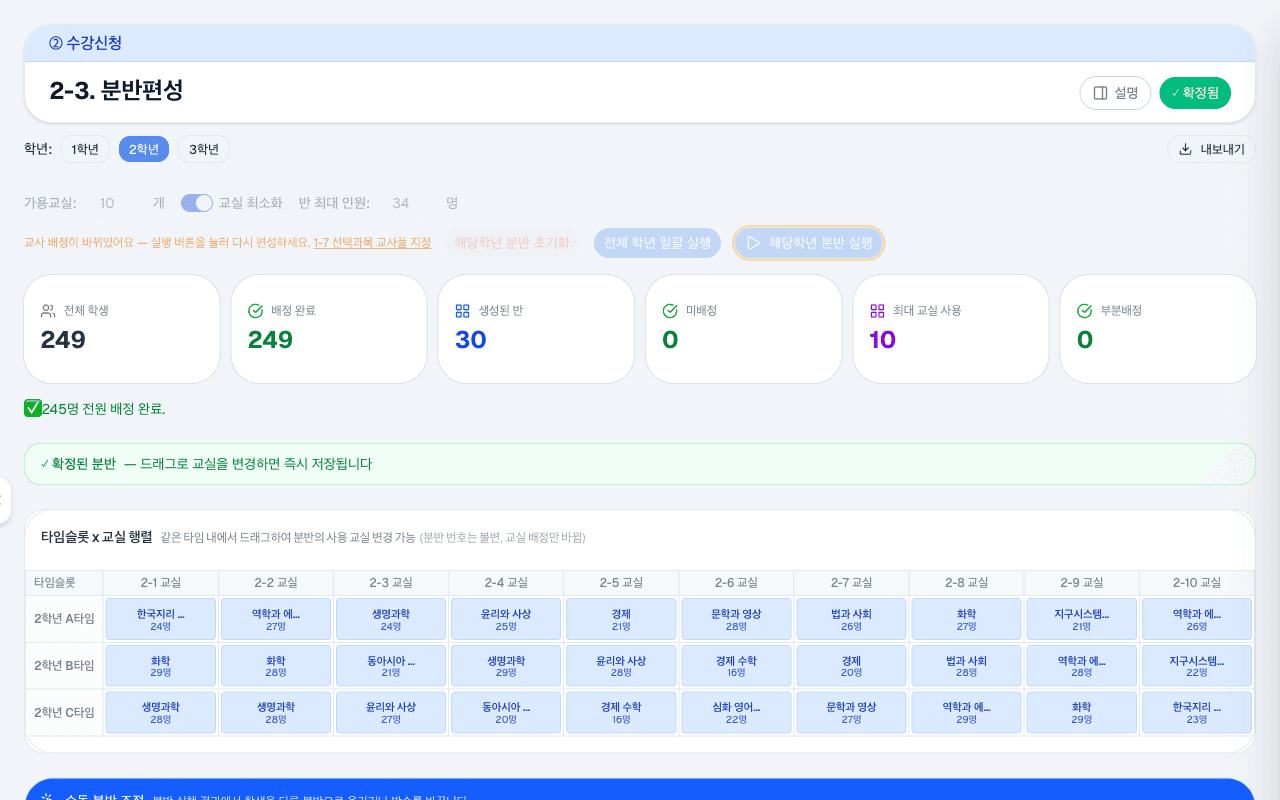Select the 한국지리 class cell in A타임

point(161,619)
